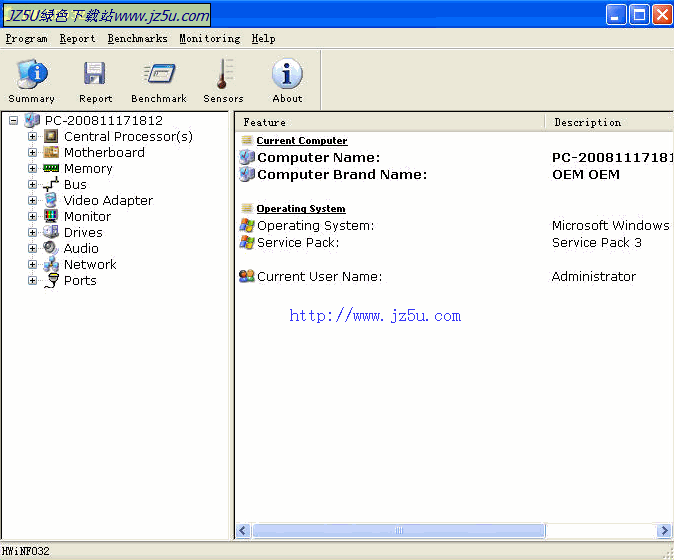Expand the Video Adapter node

[32, 200]
